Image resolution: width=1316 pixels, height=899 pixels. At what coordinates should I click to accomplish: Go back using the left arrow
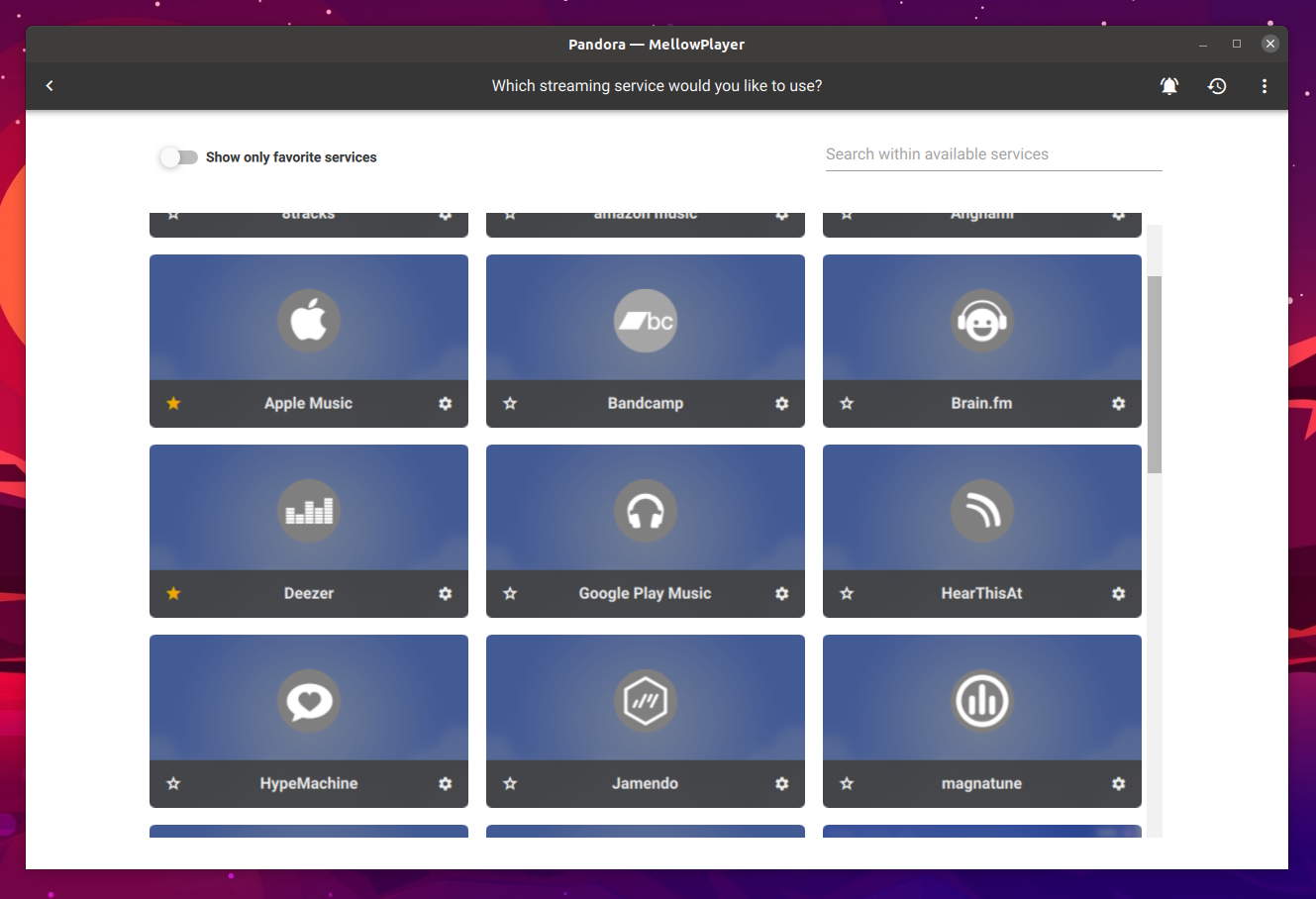[x=50, y=86]
